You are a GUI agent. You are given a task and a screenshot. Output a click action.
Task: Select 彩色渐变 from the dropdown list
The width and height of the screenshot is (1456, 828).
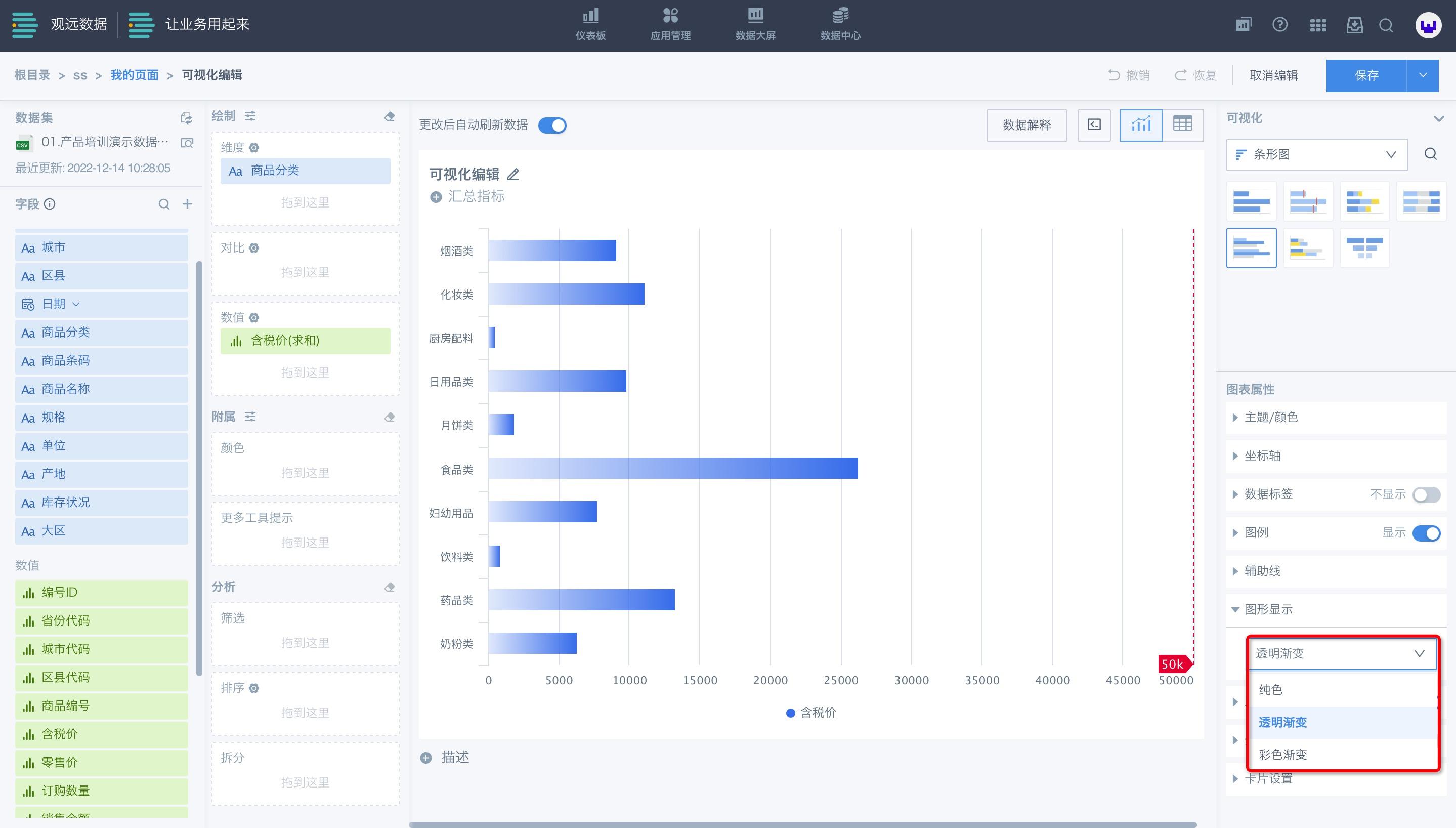point(1282,754)
